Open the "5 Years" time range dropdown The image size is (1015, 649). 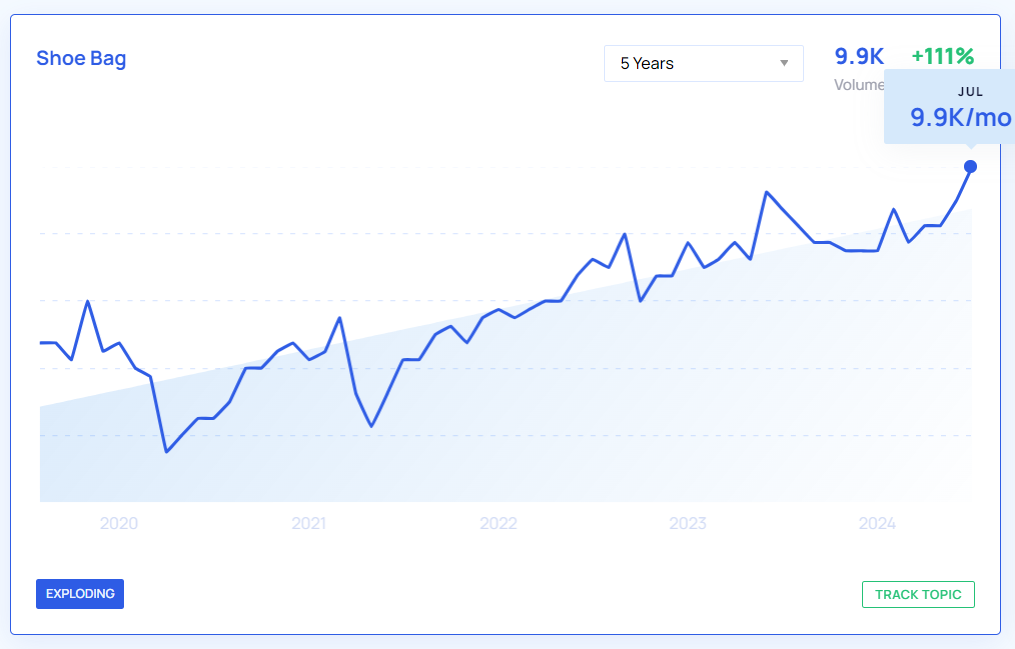703,64
